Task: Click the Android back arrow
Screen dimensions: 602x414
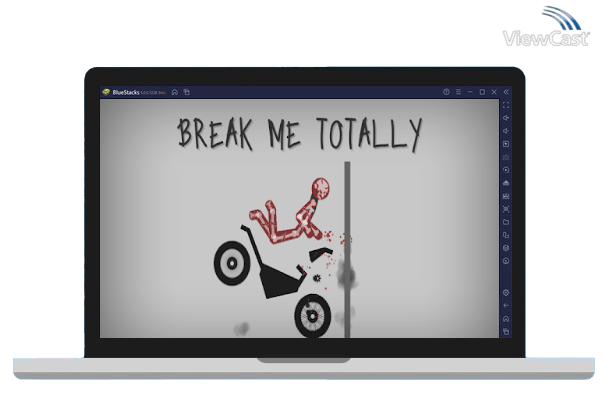Action: [x=506, y=306]
